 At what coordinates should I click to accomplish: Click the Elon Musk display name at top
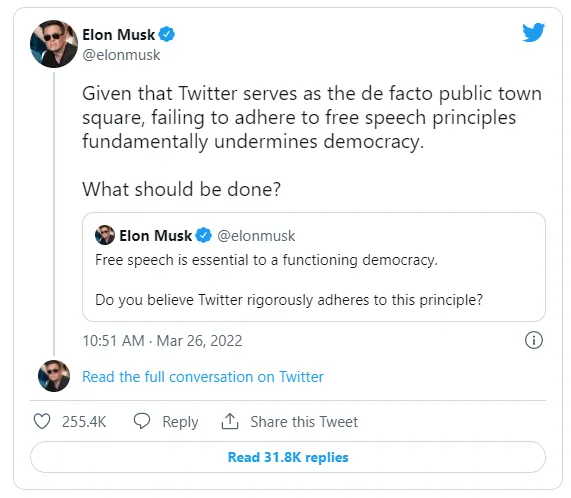coord(119,35)
